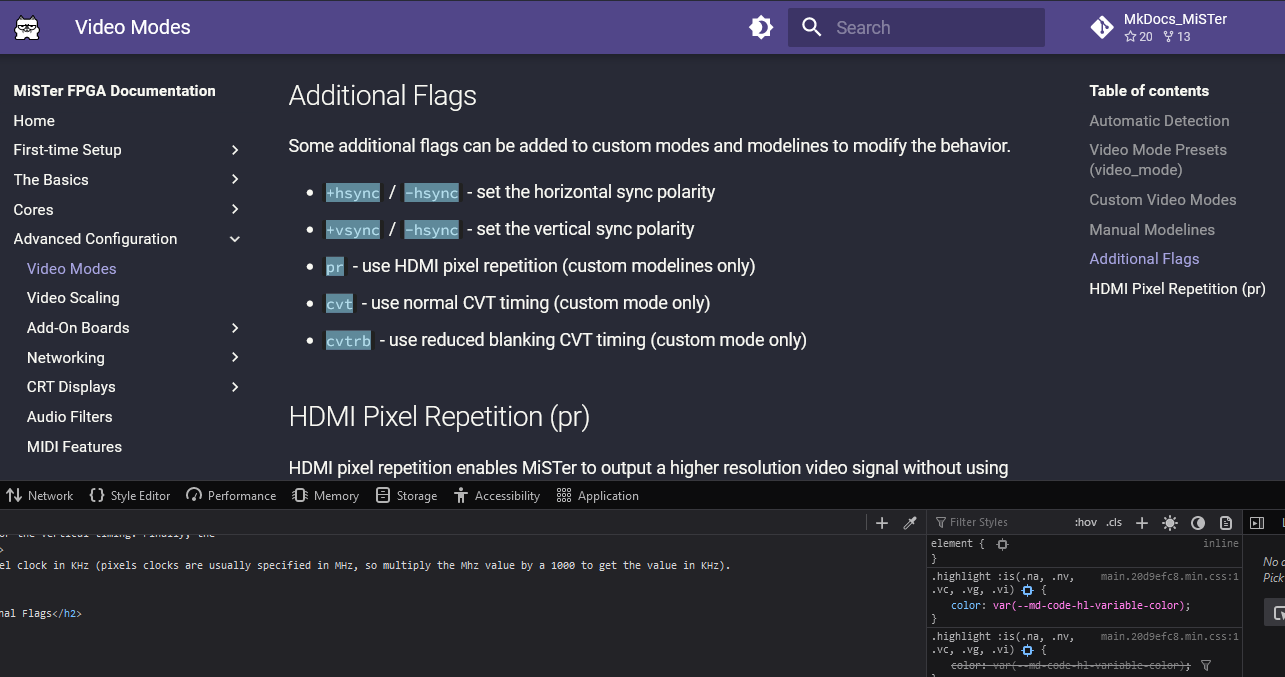Toggle the :hov pseudo-class panel
Image resolution: width=1285 pixels, height=677 pixels.
pyautogui.click(x=1086, y=522)
